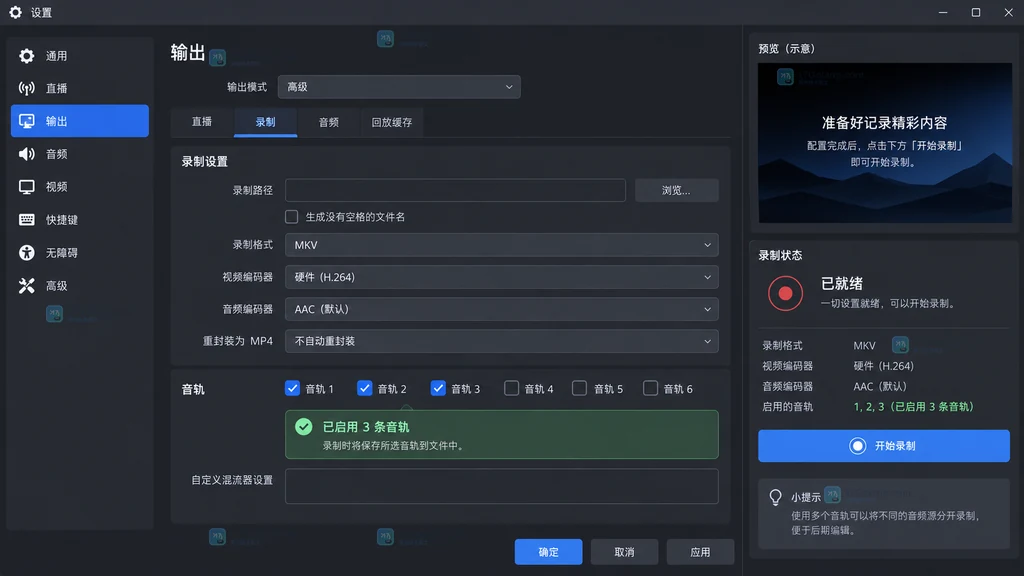Viewport: 1024px width, 576px height.
Task: Click the Accessibility person icon
Action: (x=27, y=253)
